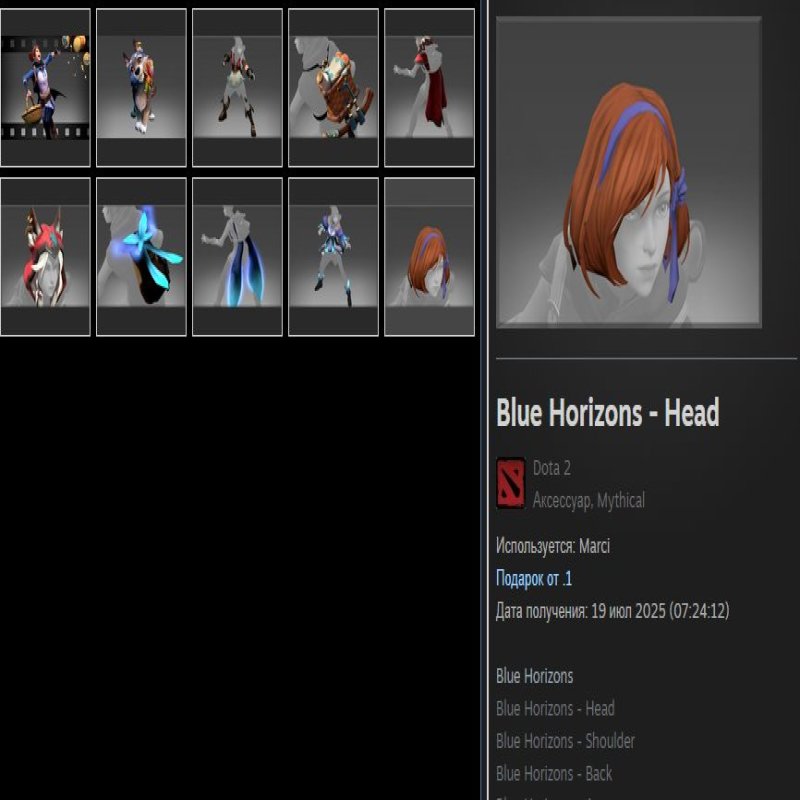Click the "Используется: Marci" hero line

tap(553, 547)
